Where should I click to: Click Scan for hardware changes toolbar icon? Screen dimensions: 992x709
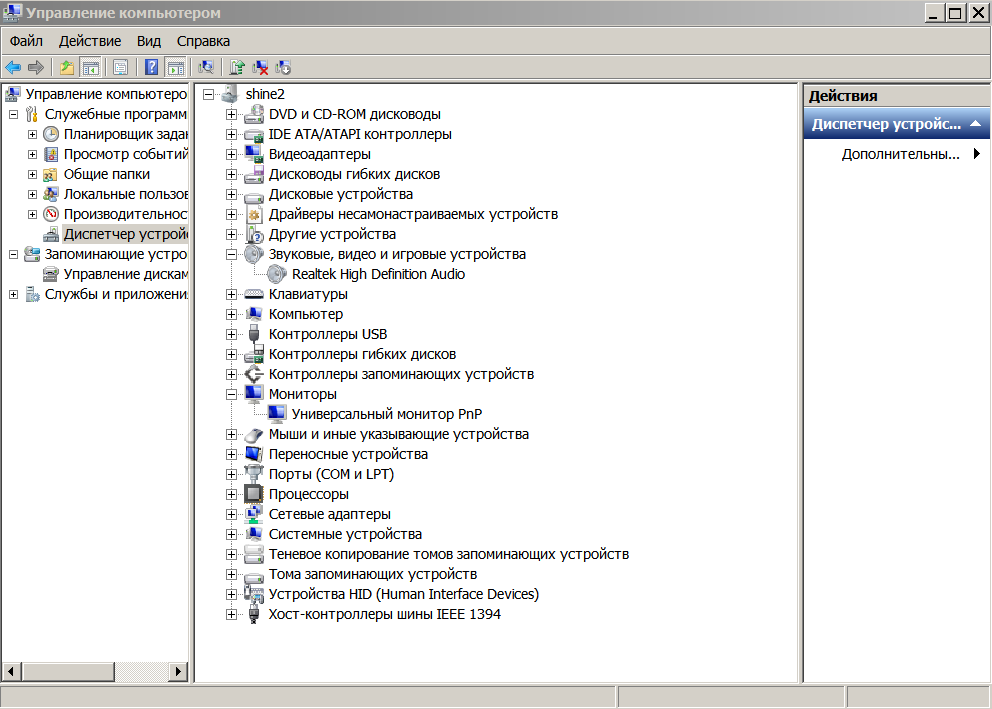pyautogui.click(x=206, y=67)
